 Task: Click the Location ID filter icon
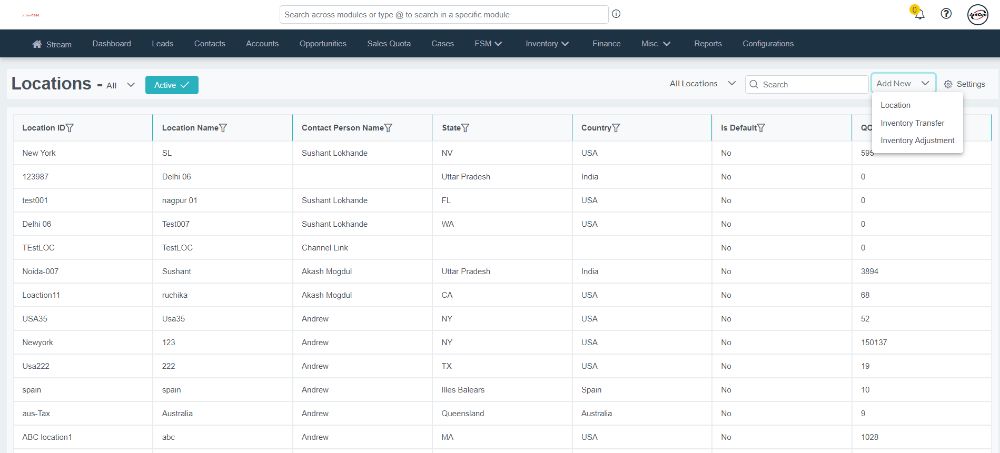coord(70,128)
